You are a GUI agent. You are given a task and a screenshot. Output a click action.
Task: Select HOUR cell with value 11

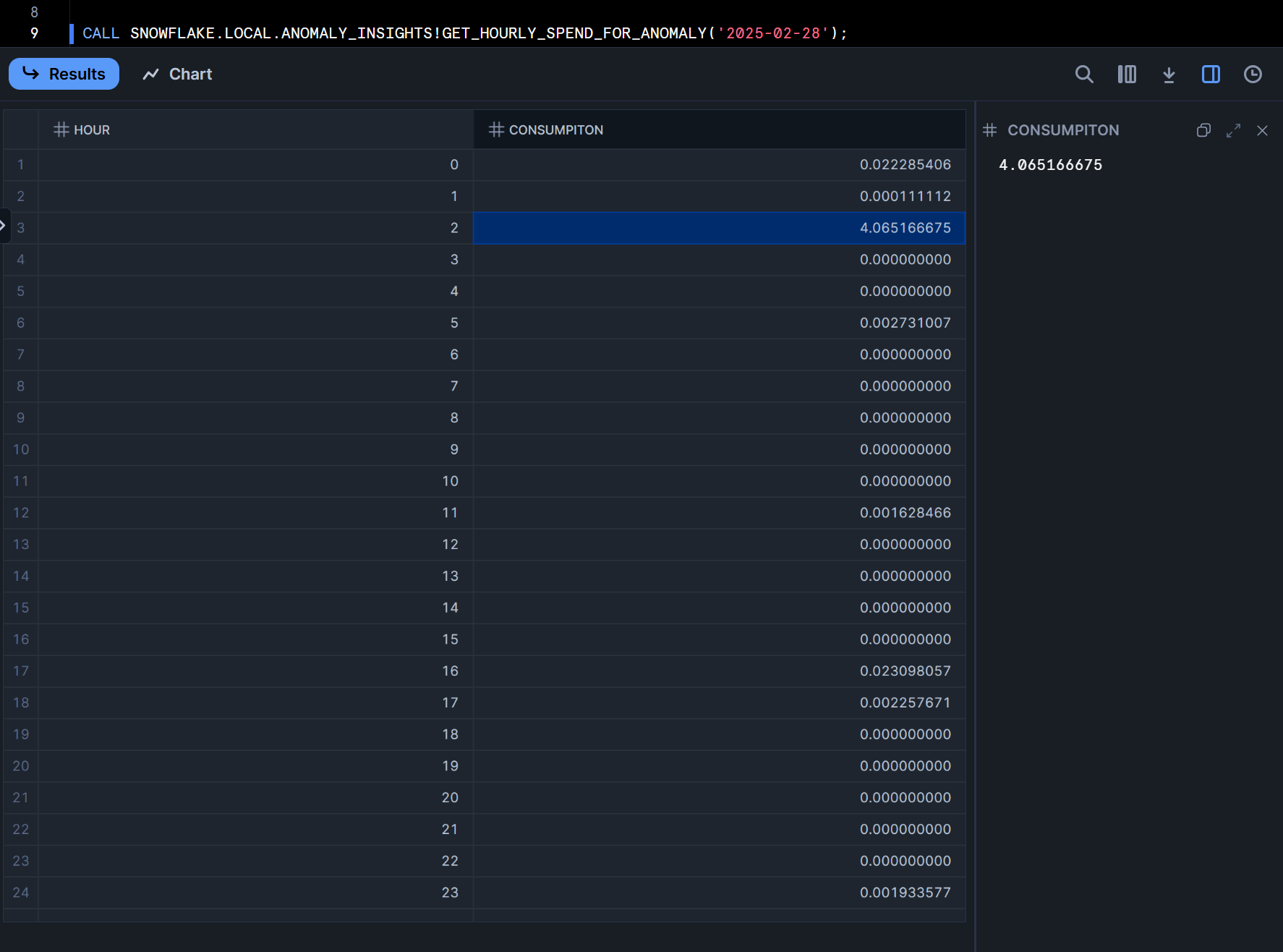(x=255, y=513)
